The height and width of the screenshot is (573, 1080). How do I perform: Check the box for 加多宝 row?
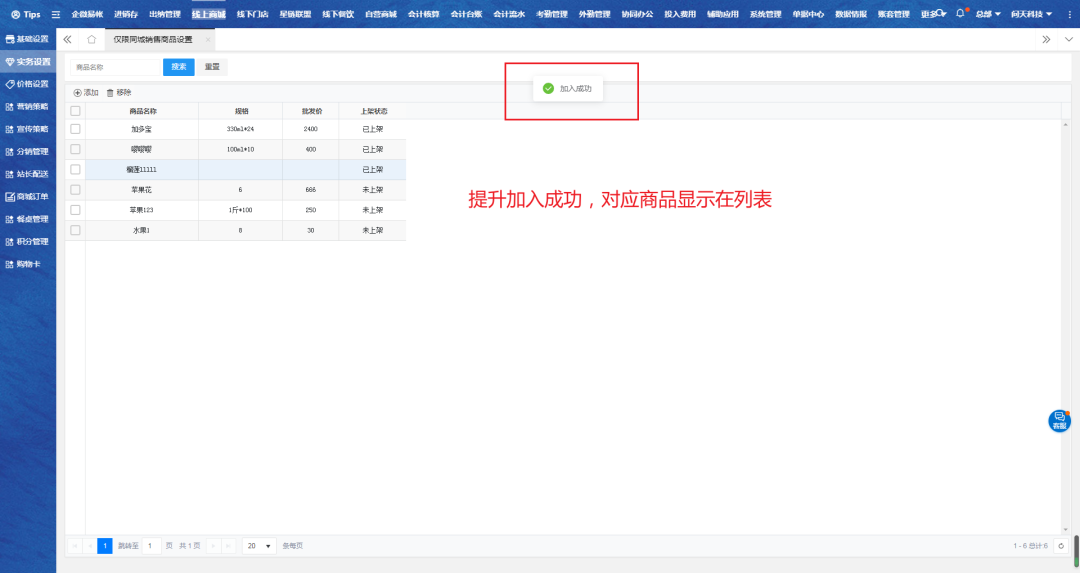(x=75, y=129)
